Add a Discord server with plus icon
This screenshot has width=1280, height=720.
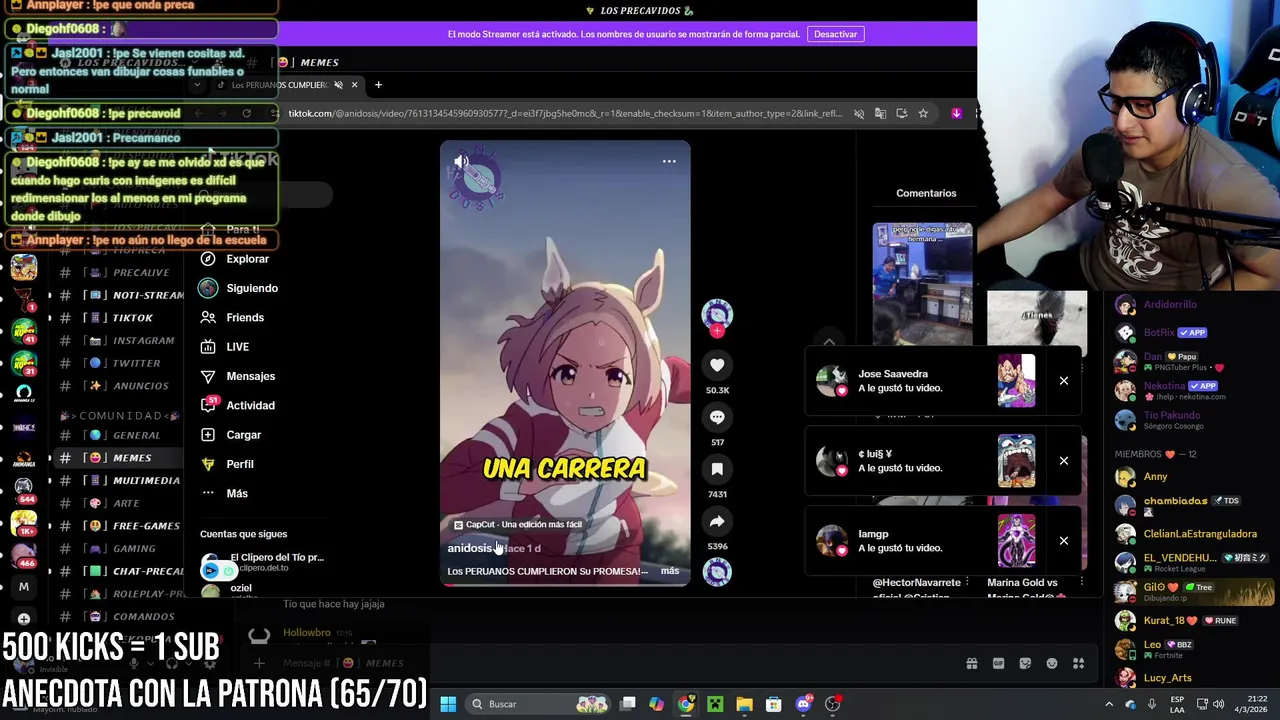[x=24, y=619]
